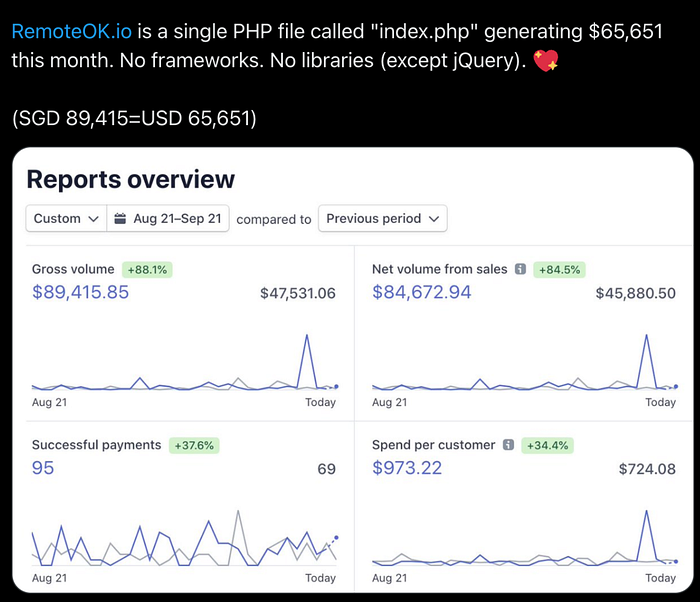Open the Custom range dropdown

coord(66,218)
